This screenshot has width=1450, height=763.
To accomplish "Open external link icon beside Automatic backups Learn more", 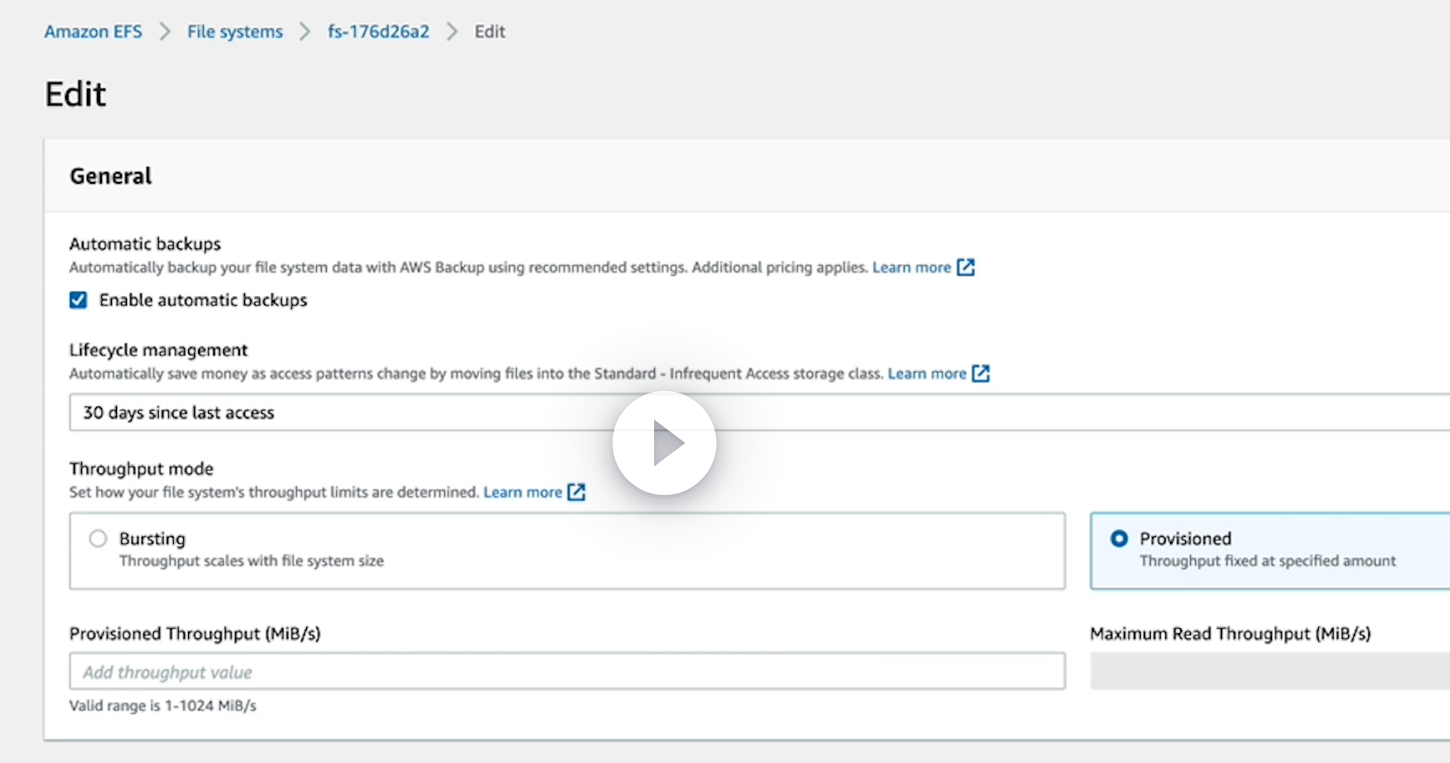I will pyautogui.click(x=965, y=268).
